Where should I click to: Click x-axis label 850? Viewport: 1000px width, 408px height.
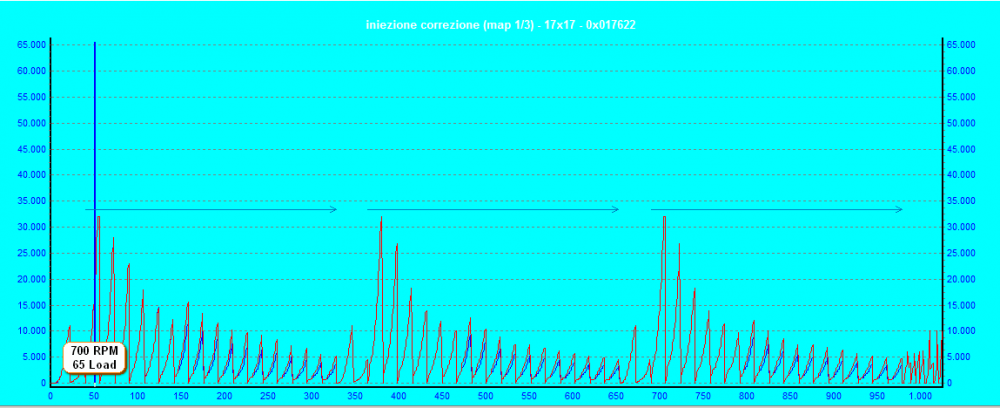(790, 395)
